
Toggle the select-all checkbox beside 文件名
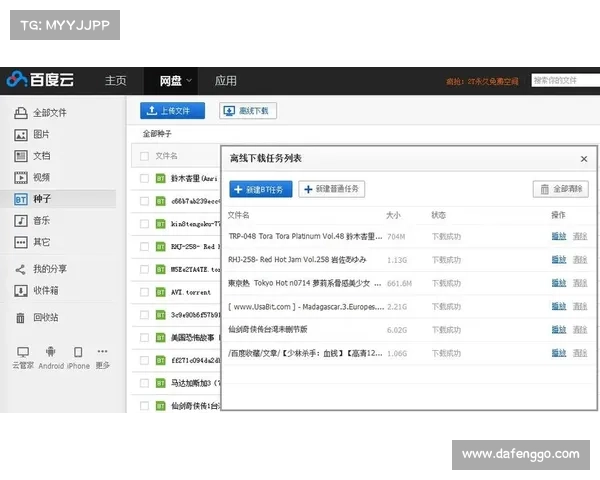coord(144,156)
